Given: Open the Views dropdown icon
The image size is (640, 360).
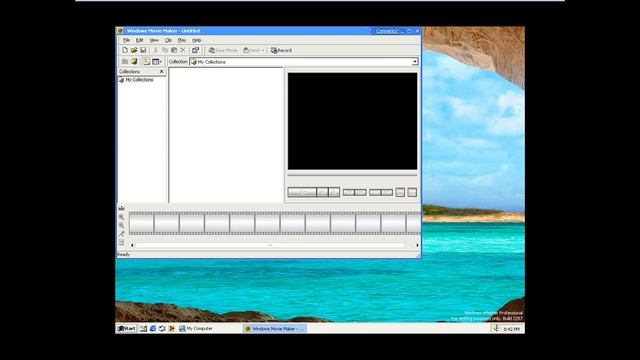Looking at the screenshot, I should (x=157, y=62).
